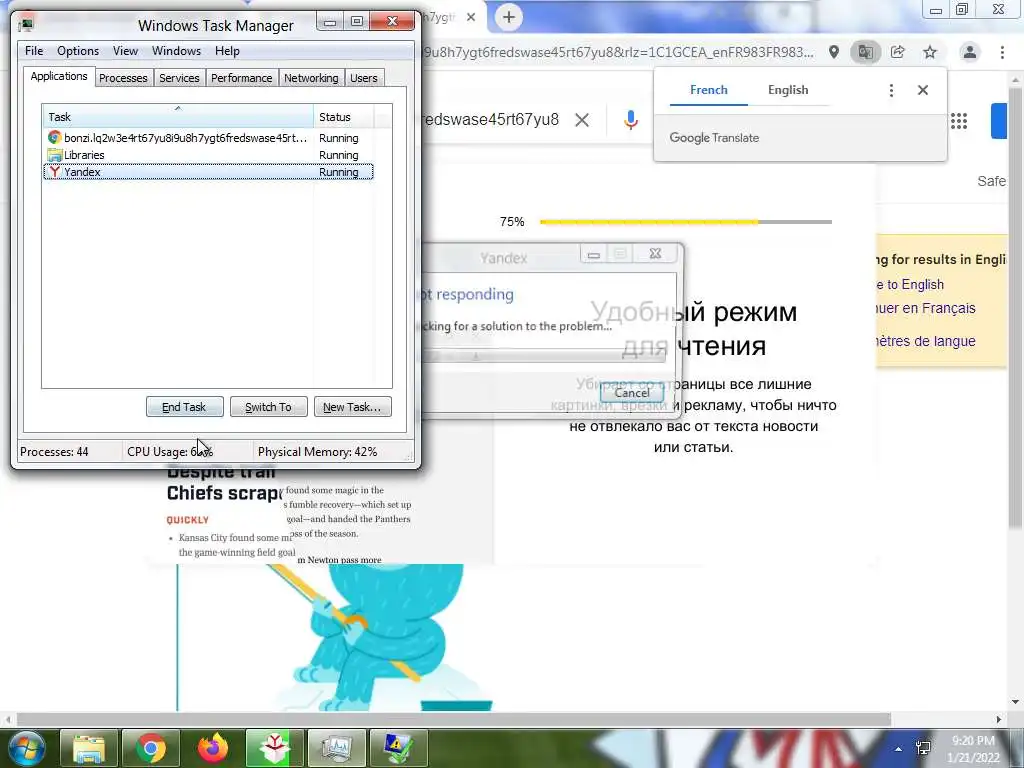Select the Libraries task row
This screenshot has height=768, width=1024.
point(208,155)
